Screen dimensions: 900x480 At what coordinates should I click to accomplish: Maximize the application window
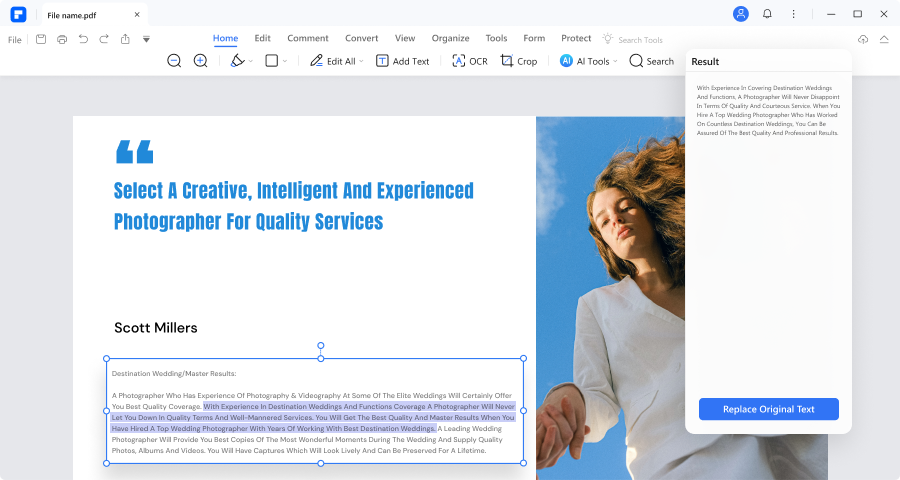pos(858,14)
